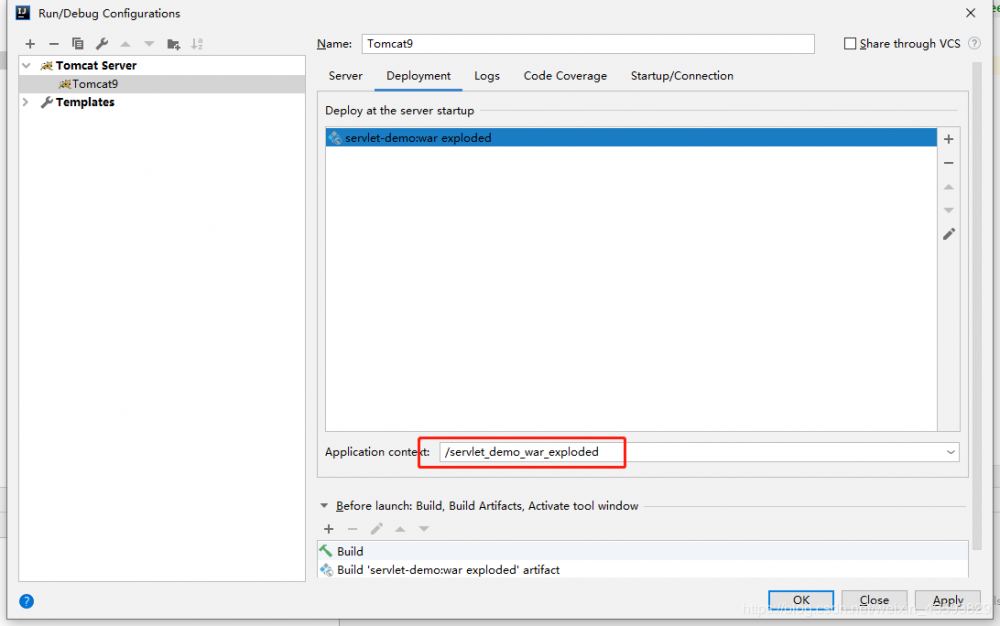This screenshot has width=1000, height=626.
Task: Edit the before launch task
Action: [x=376, y=529]
